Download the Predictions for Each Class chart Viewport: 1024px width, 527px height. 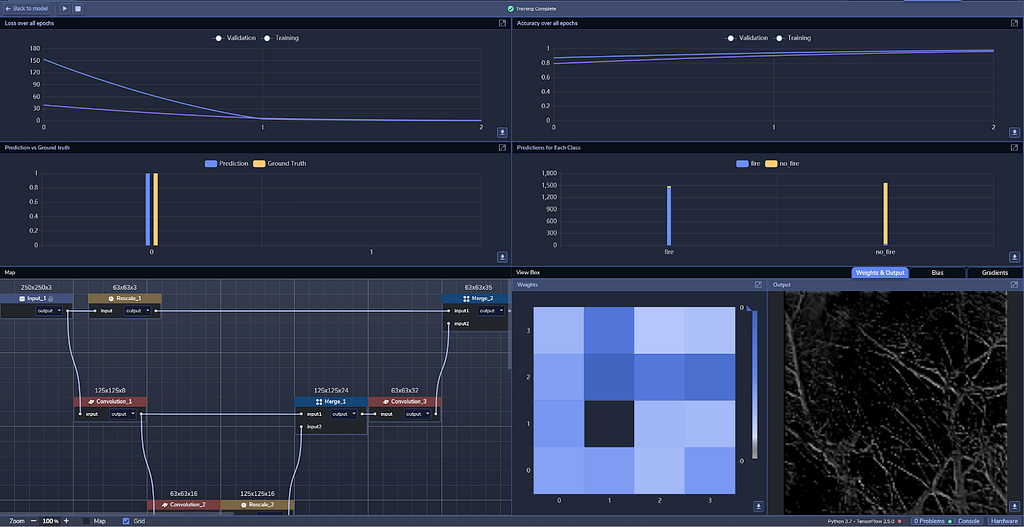(x=1014, y=257)
